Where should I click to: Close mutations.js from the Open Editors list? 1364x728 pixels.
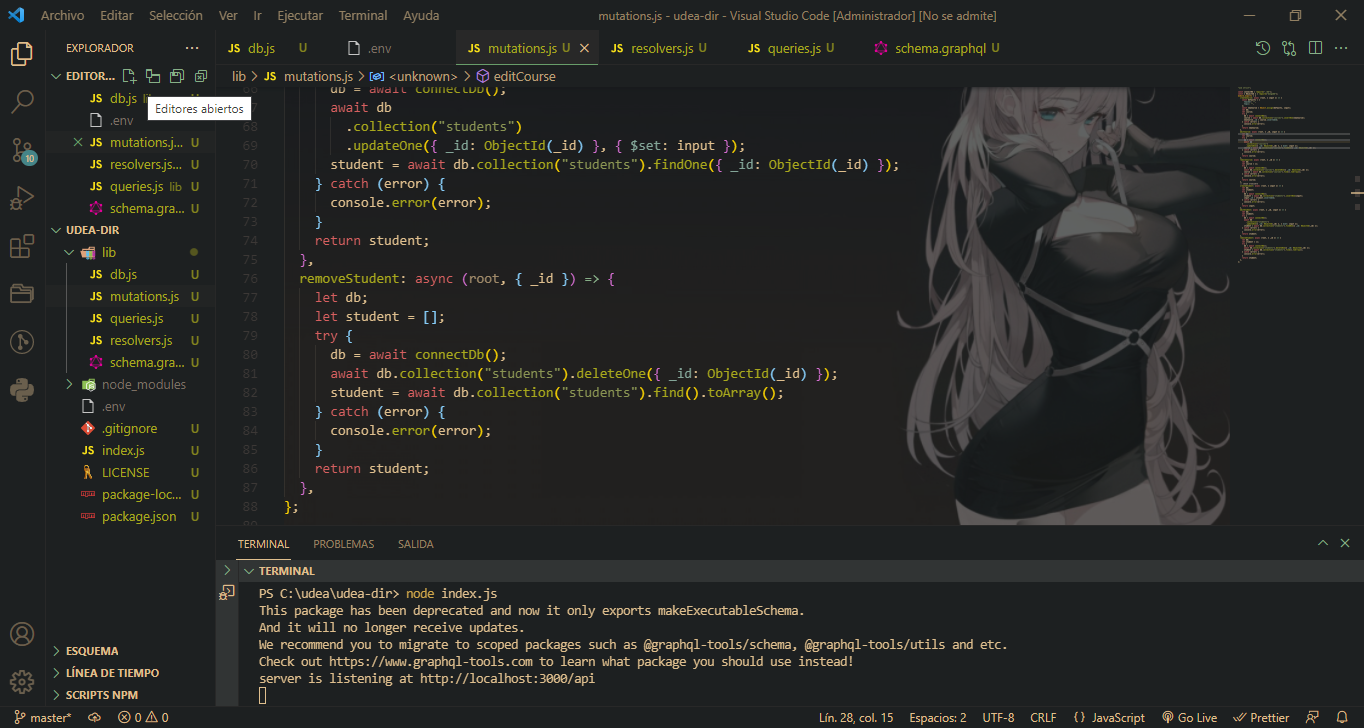(x=78, y=142)
